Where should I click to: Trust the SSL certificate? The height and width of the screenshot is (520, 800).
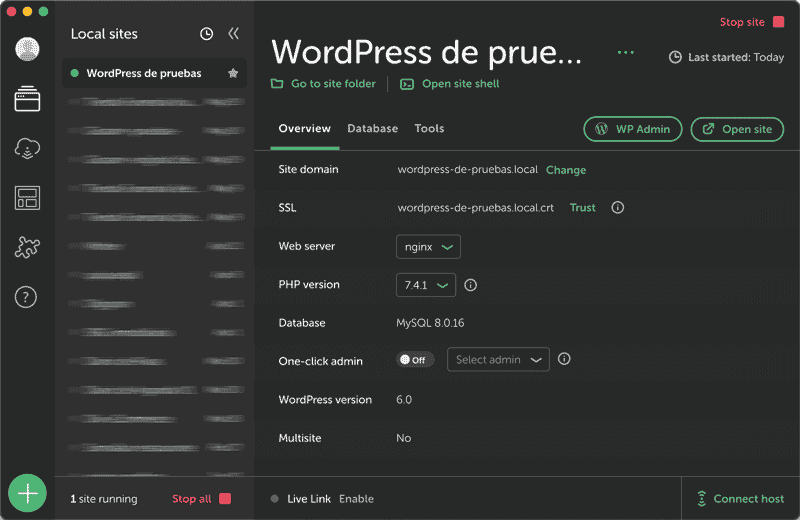(x=583, y=208)
